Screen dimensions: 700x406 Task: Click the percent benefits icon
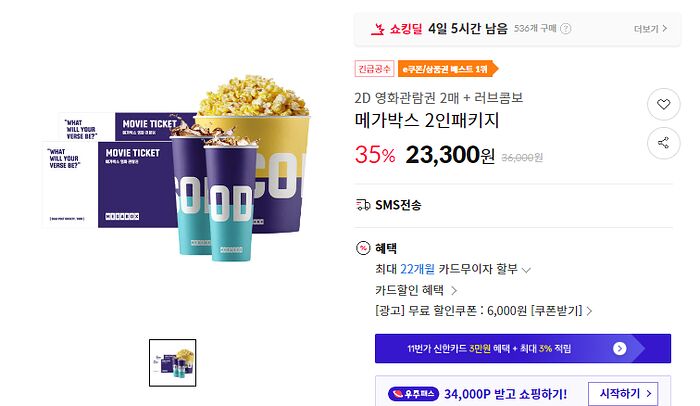coord(363,248)
